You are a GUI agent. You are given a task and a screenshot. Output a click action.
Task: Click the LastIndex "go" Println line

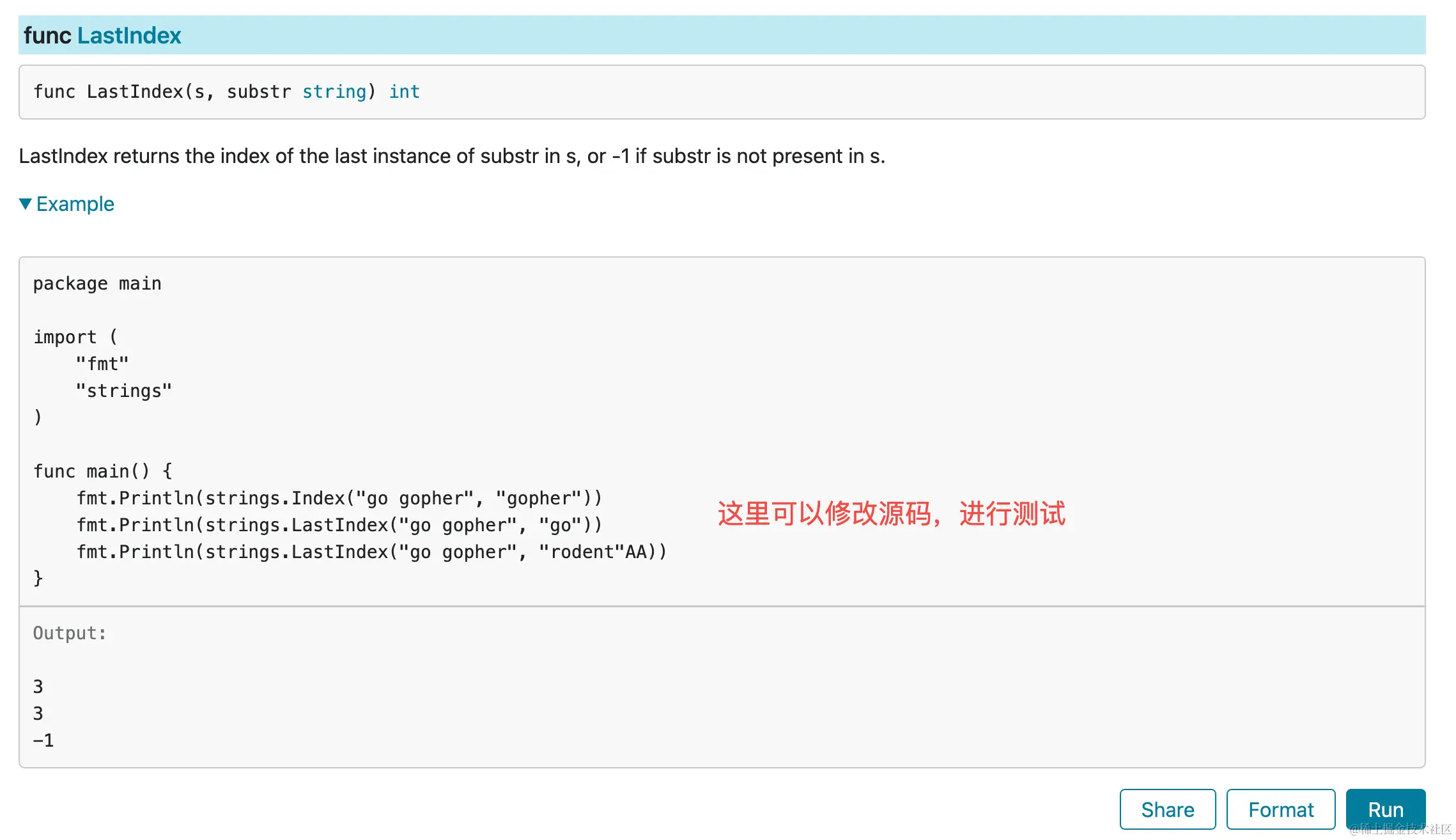[339, 525]
